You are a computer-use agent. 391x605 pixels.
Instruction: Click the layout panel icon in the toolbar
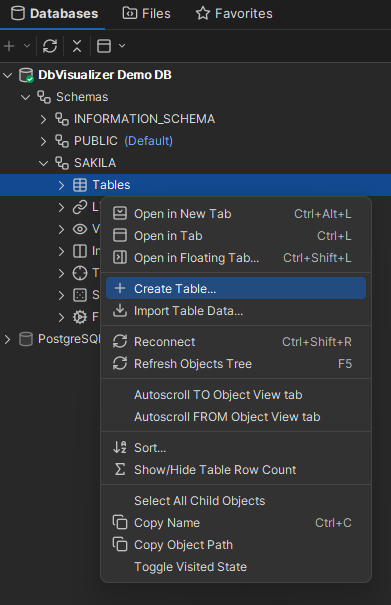pos(104,46)
